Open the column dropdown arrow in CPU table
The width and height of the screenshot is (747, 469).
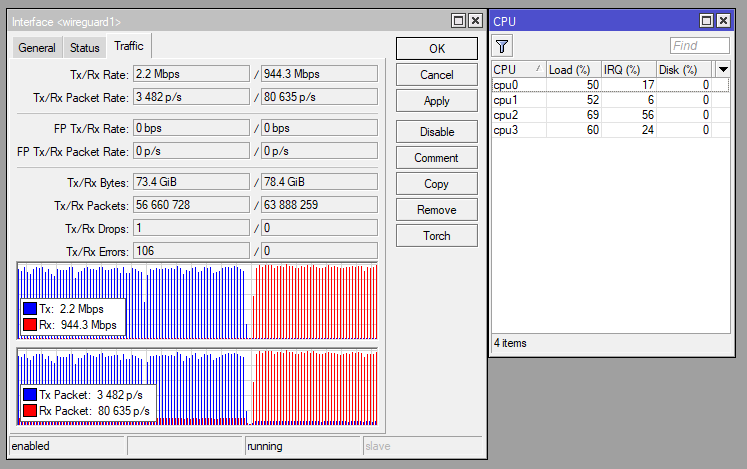723,70
